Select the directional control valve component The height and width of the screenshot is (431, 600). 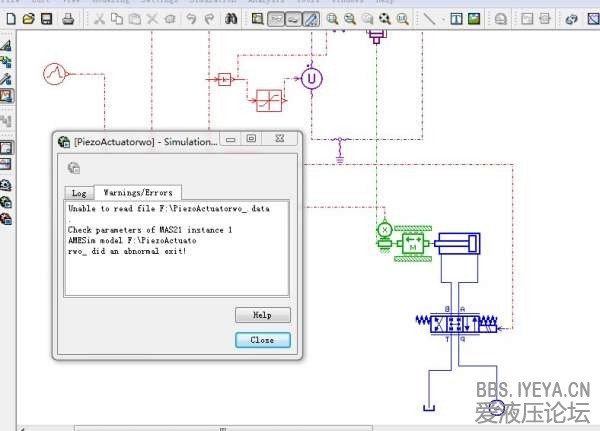[455, 322]
